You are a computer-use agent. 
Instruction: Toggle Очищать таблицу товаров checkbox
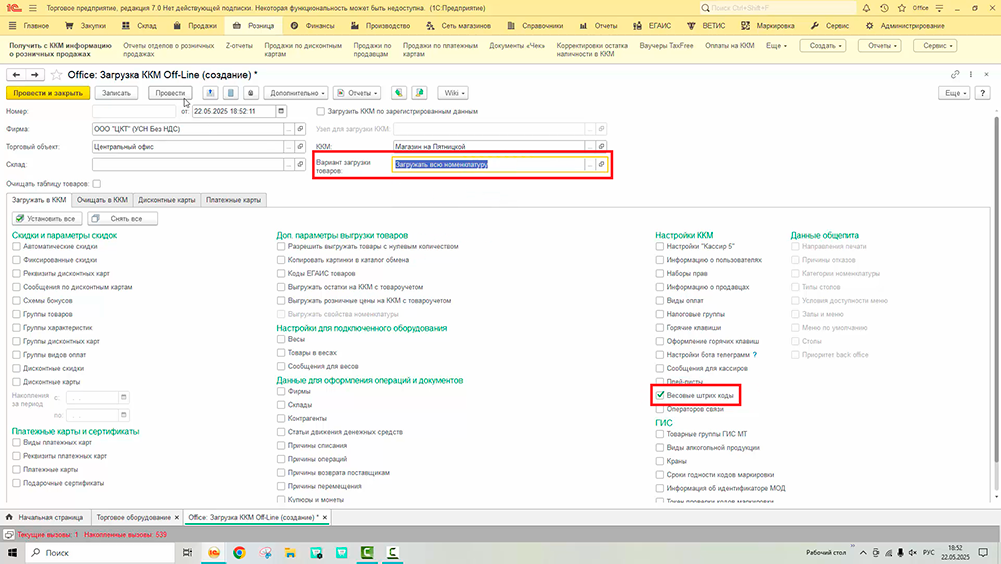click(x=97, y=184)
